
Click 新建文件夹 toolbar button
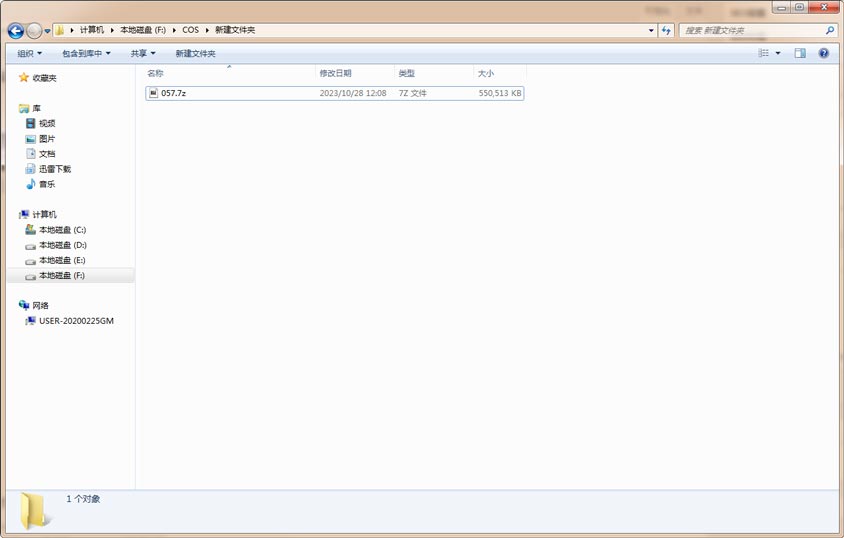195,53
